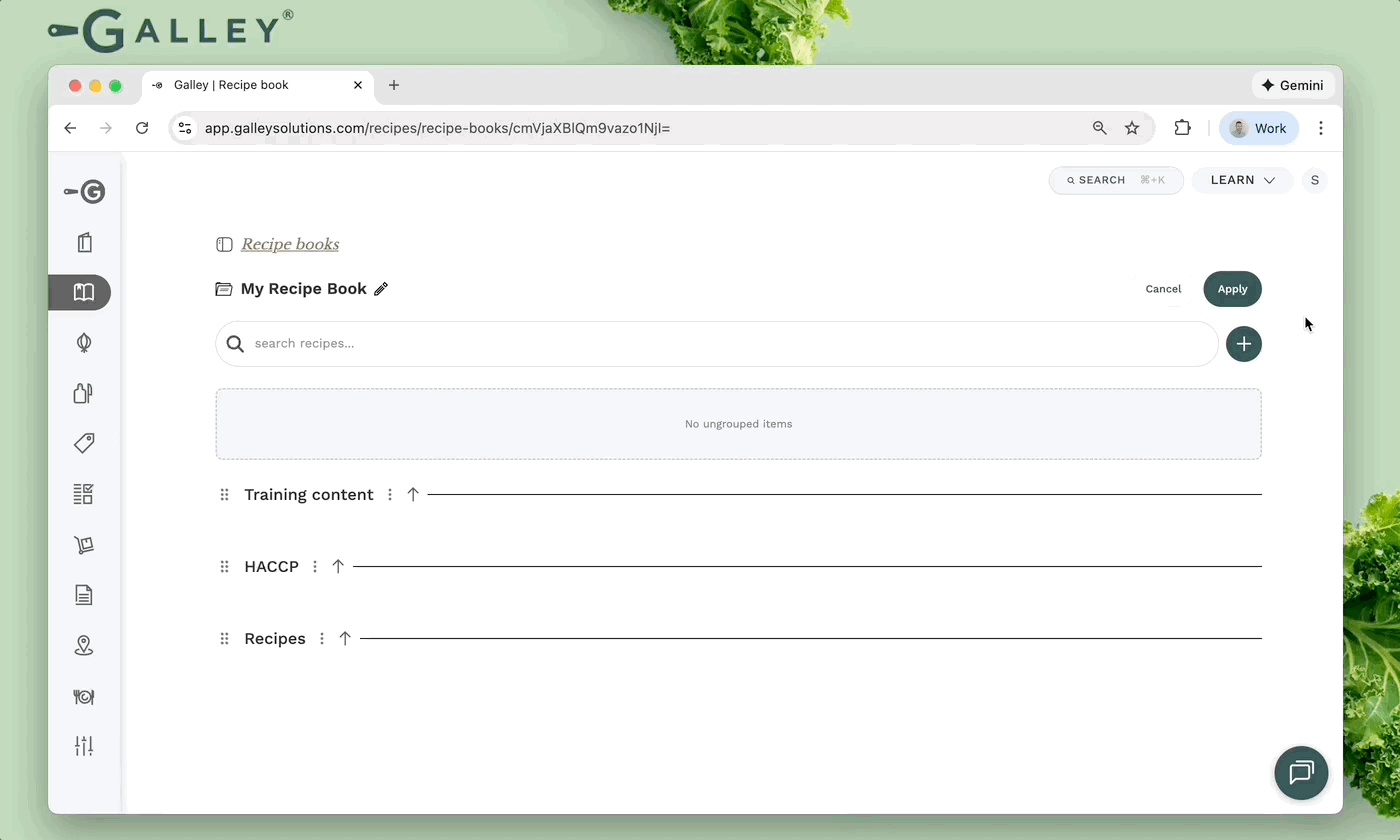This screenshot has width=1400, height=840.
Task: Open the Recipes group options menu
Action: click(x=321, y=638)
